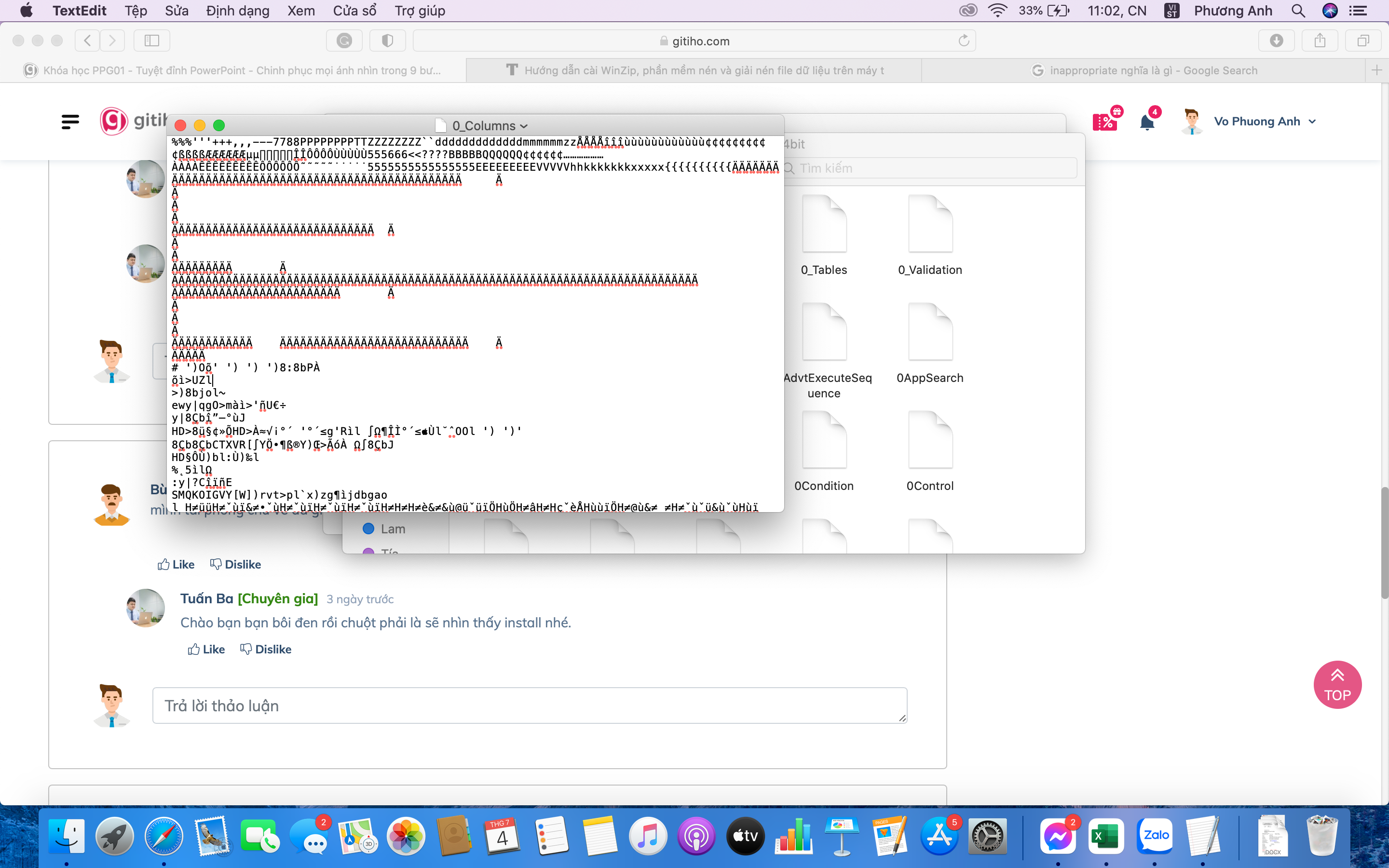Open Messages app in the Dock
The width and height of the screenshot is (1389, 868).
tap(309, 836)
